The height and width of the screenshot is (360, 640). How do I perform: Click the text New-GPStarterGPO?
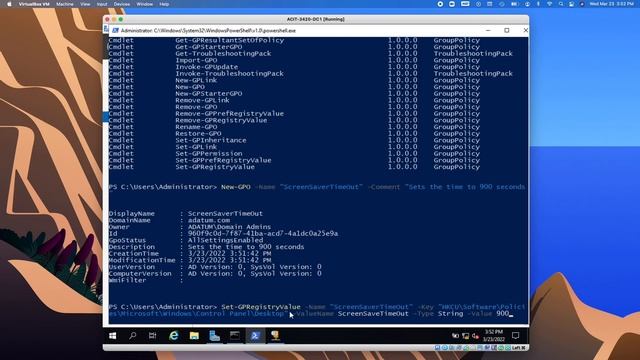pos(209,93)
